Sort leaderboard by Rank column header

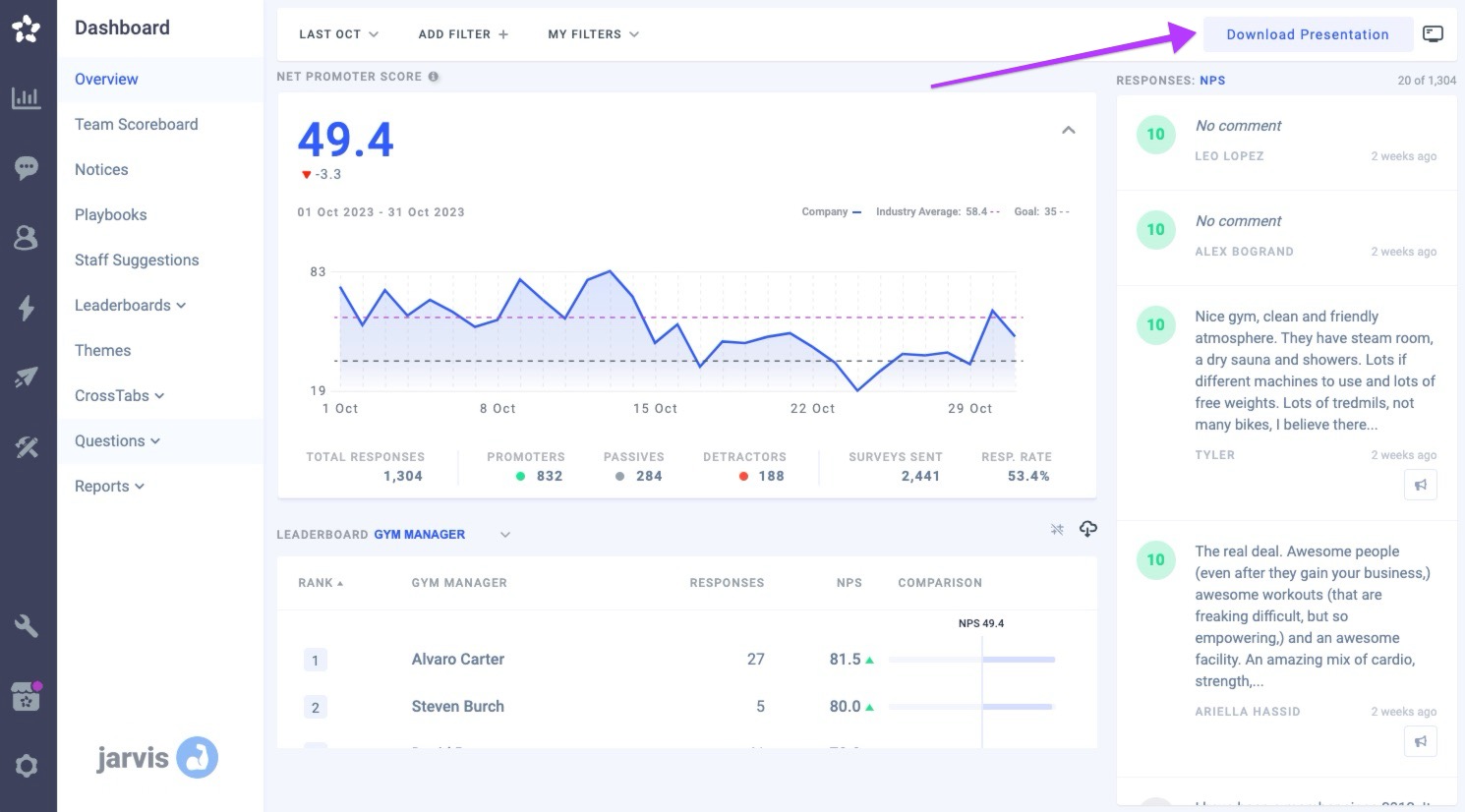pos(321,583)
